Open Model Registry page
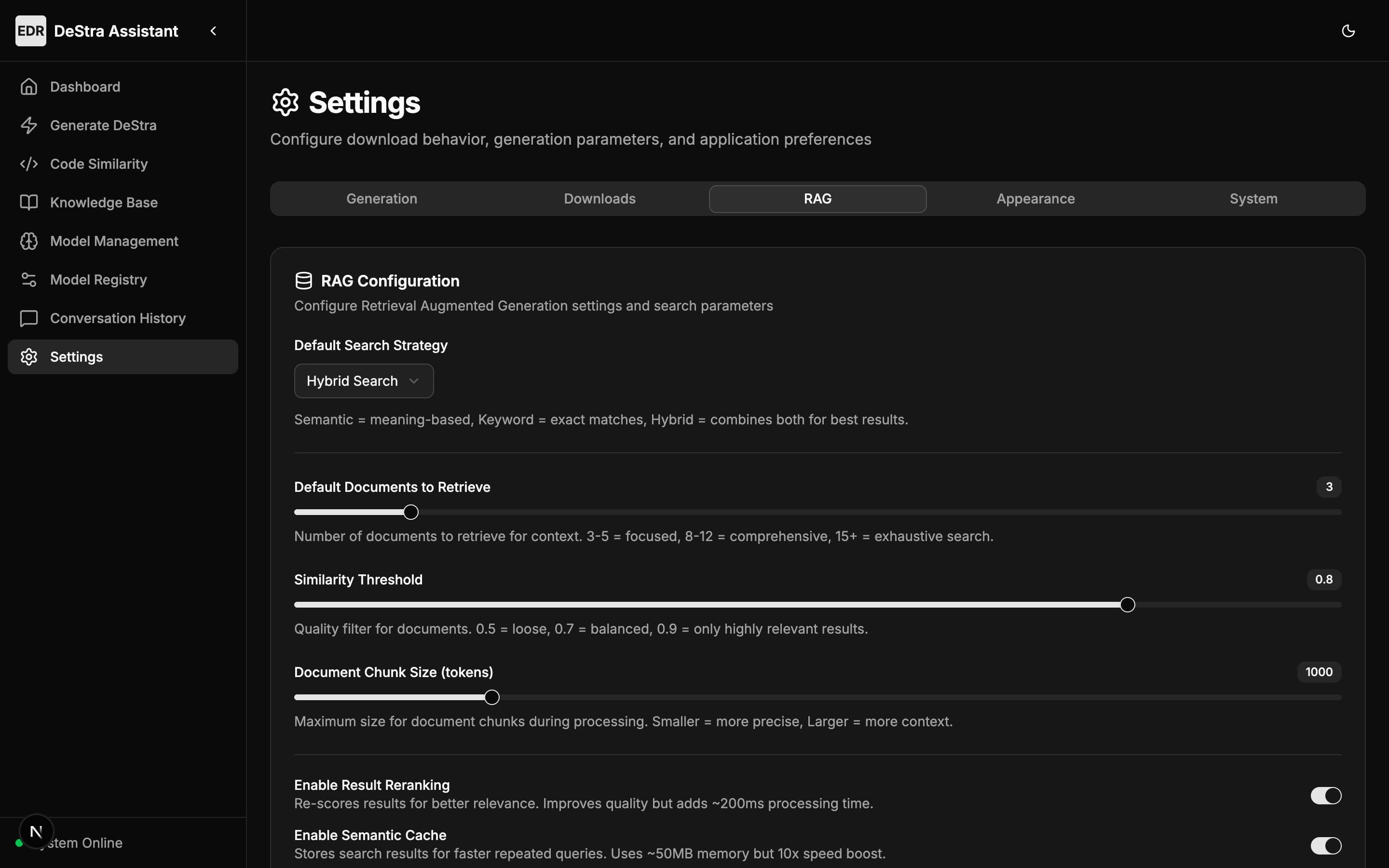 pos(123,280)
